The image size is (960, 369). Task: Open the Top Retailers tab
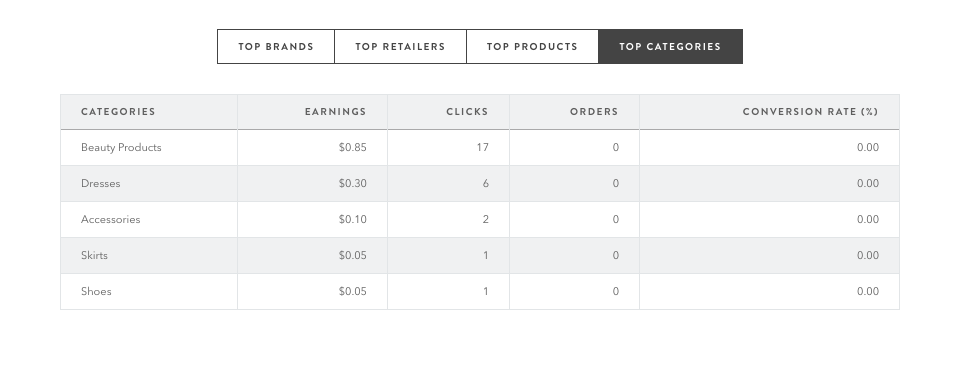pos(400,47)
